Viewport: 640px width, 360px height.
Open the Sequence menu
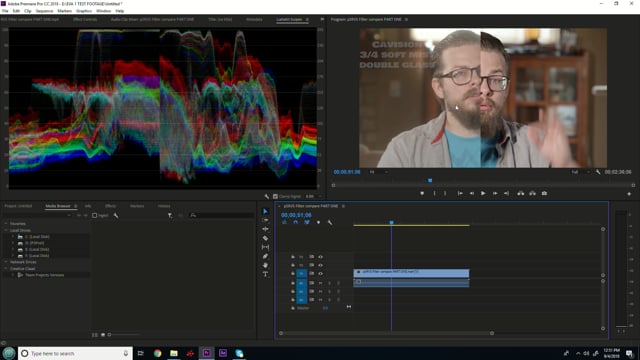(x=44, y=11)
